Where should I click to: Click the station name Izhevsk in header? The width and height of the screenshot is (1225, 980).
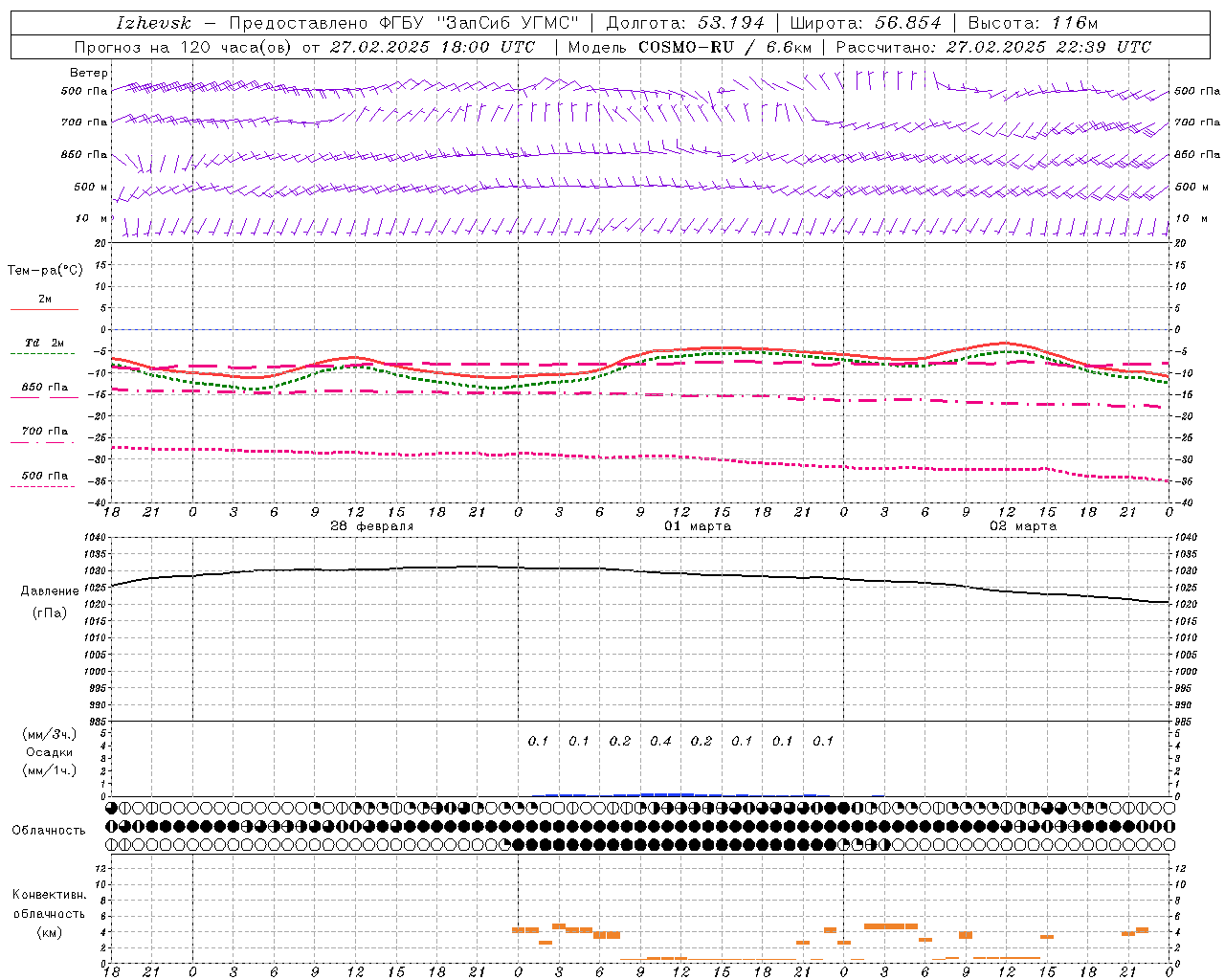tap(154, 23)
